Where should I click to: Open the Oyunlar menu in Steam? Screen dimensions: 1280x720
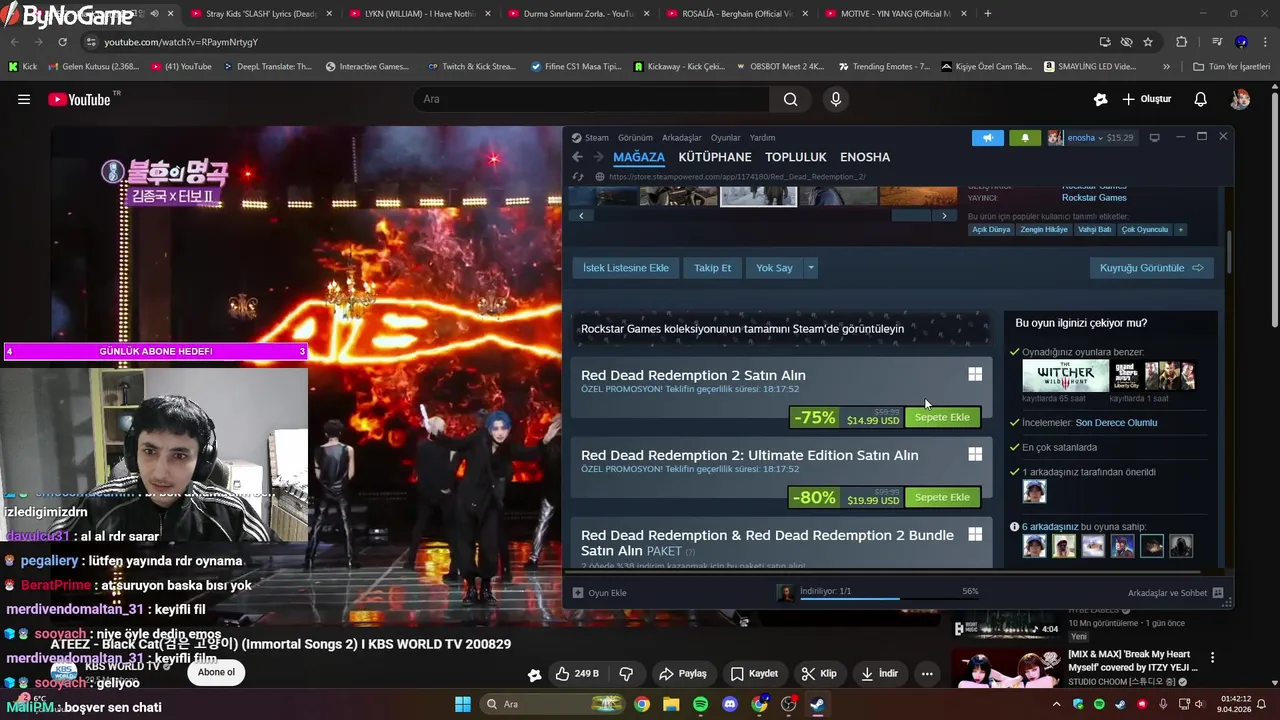point(726,138)
